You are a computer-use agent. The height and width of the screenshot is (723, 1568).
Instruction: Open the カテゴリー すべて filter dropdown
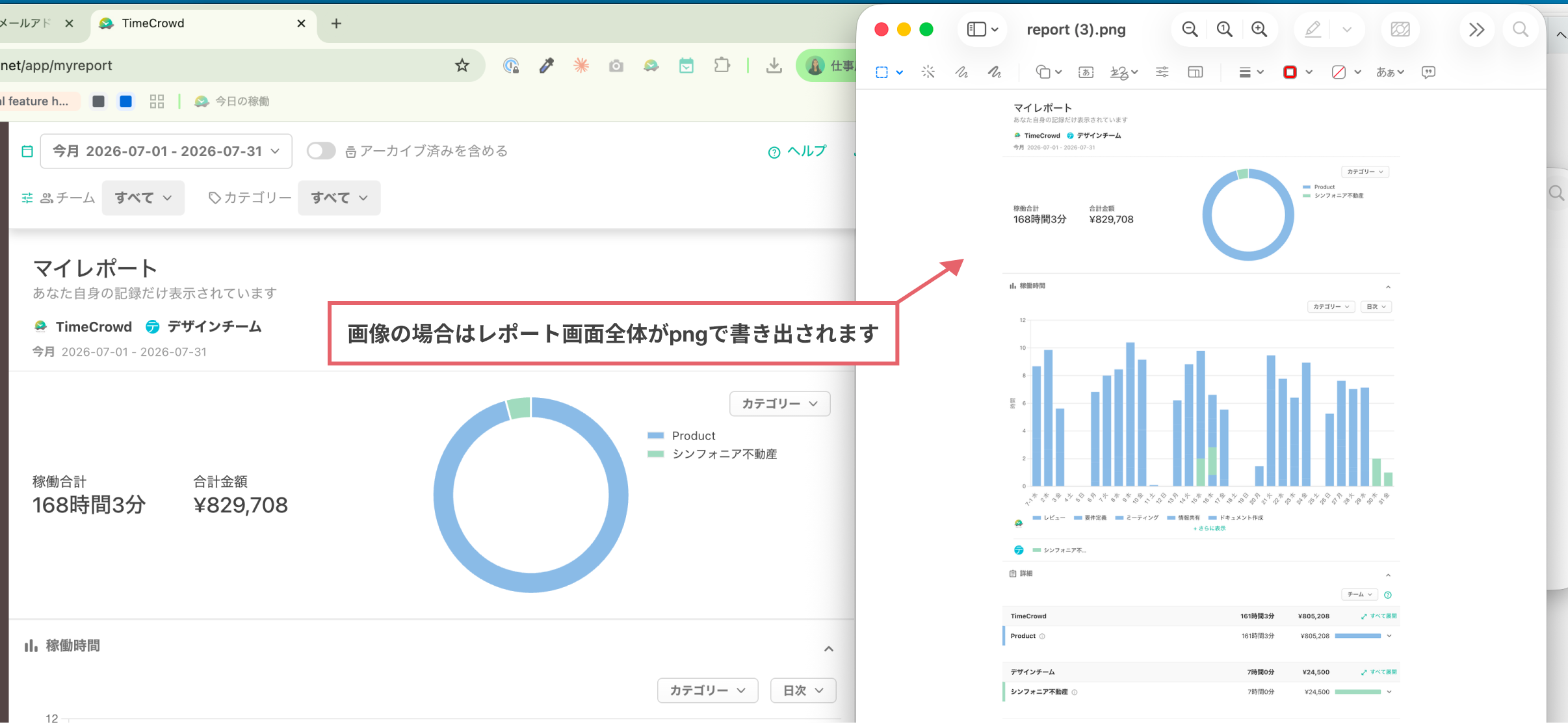[x=339, y=198]
